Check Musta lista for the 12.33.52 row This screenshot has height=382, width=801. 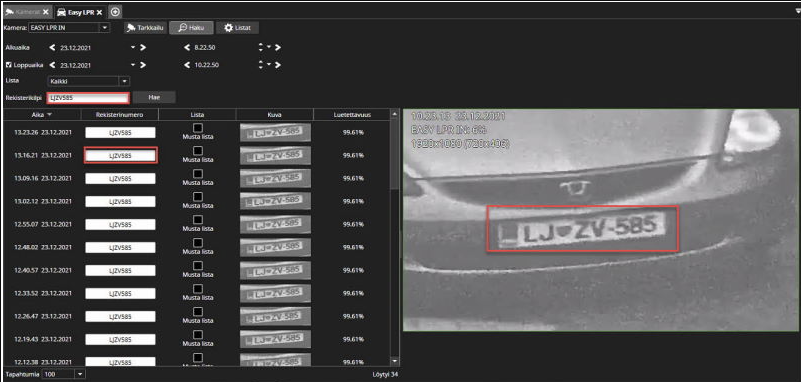pyautogui.click(x=198, y=289)
